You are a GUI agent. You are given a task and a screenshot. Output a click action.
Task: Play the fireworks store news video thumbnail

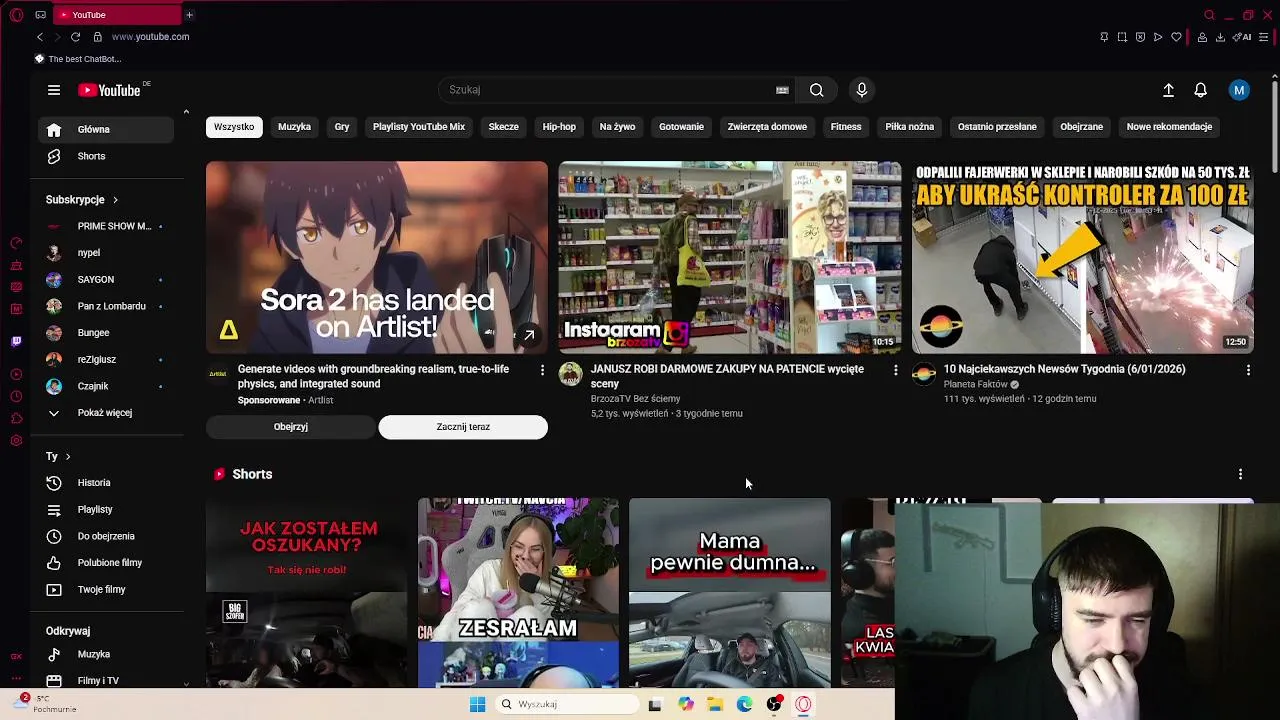(1082, 257)
